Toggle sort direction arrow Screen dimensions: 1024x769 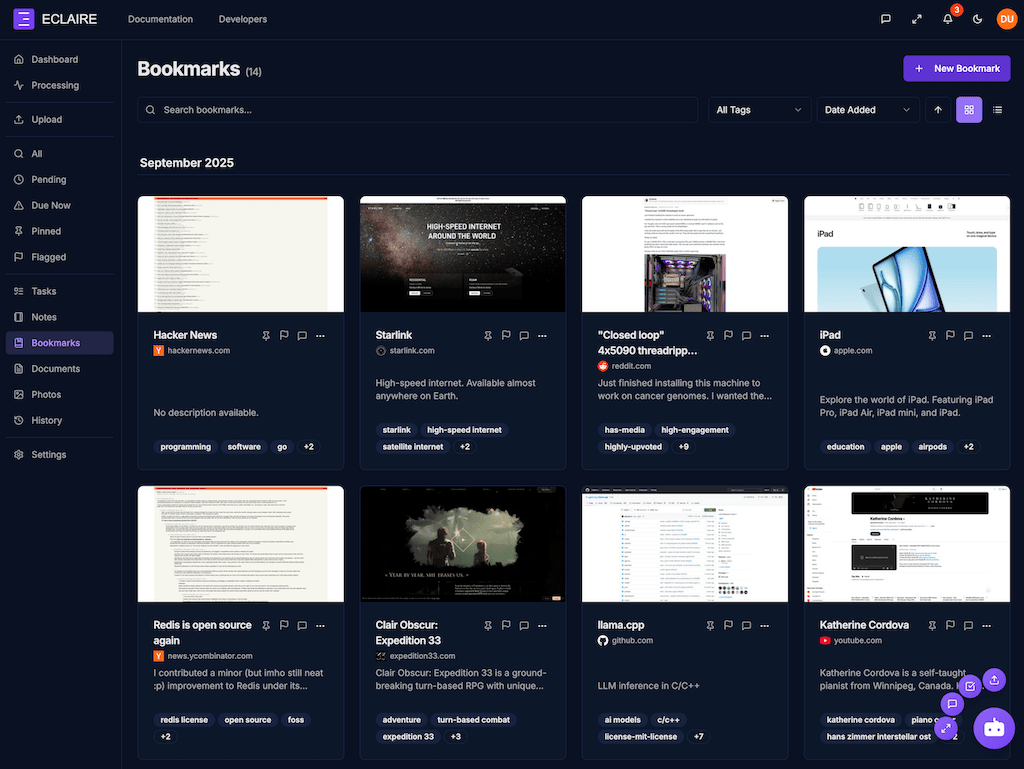[x=938, y=110]
